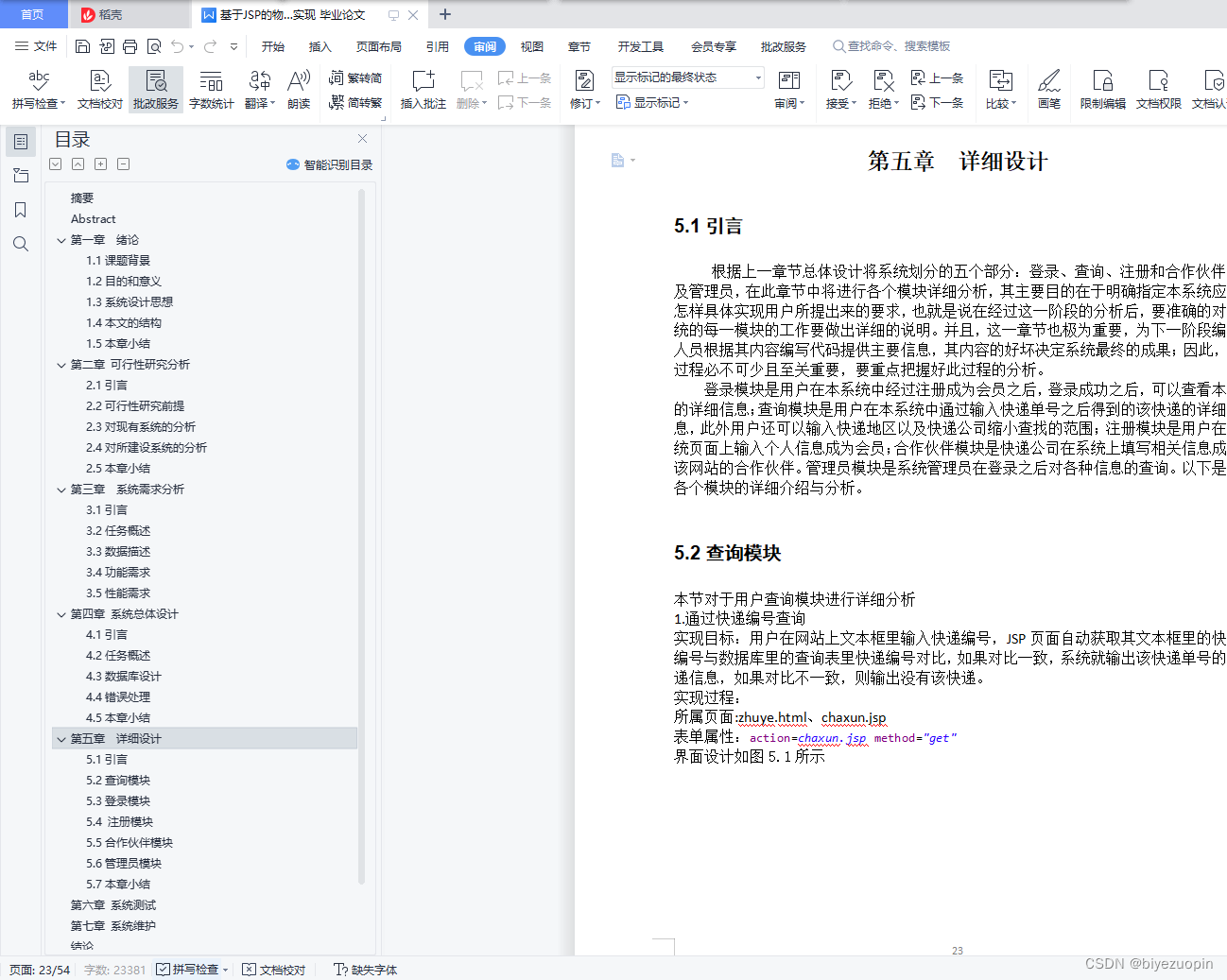This screenshot has height=980, width=1227.
Task: Switch to the 章节 tab
Action: pos(579,46)
